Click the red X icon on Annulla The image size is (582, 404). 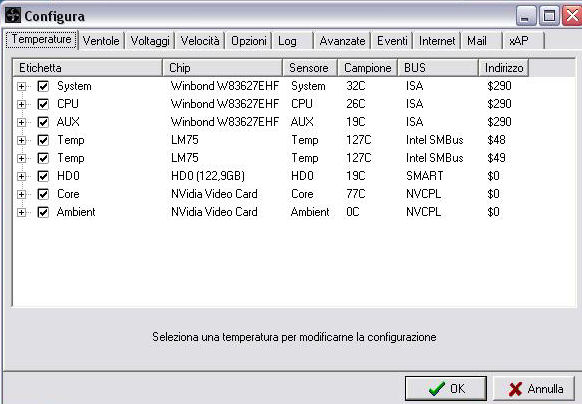(515, 389)
